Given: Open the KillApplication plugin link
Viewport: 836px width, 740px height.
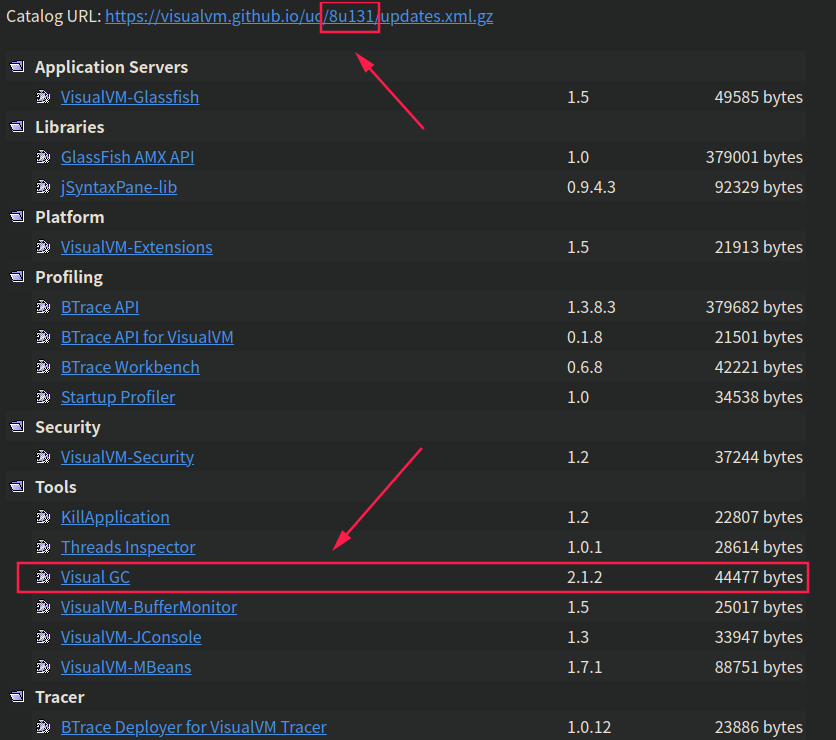Looking at the screenshot, I should 115,517.
